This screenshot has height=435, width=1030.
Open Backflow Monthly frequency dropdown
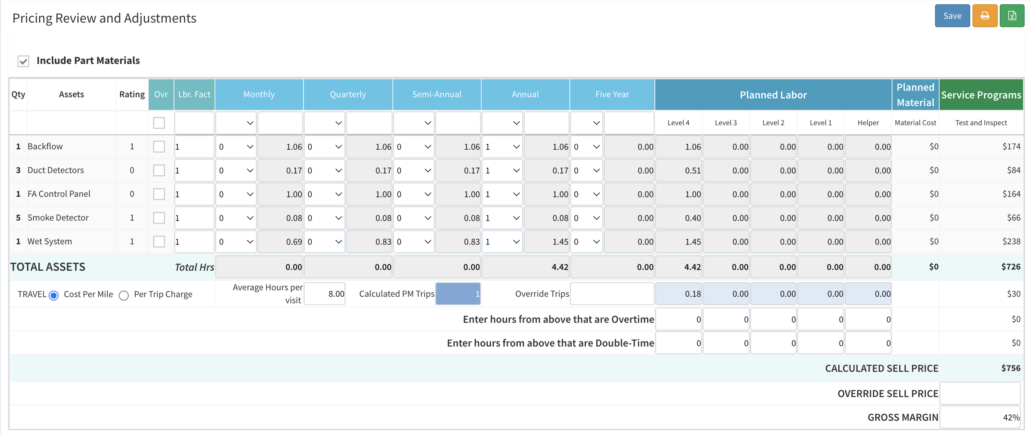click(235, 146)
